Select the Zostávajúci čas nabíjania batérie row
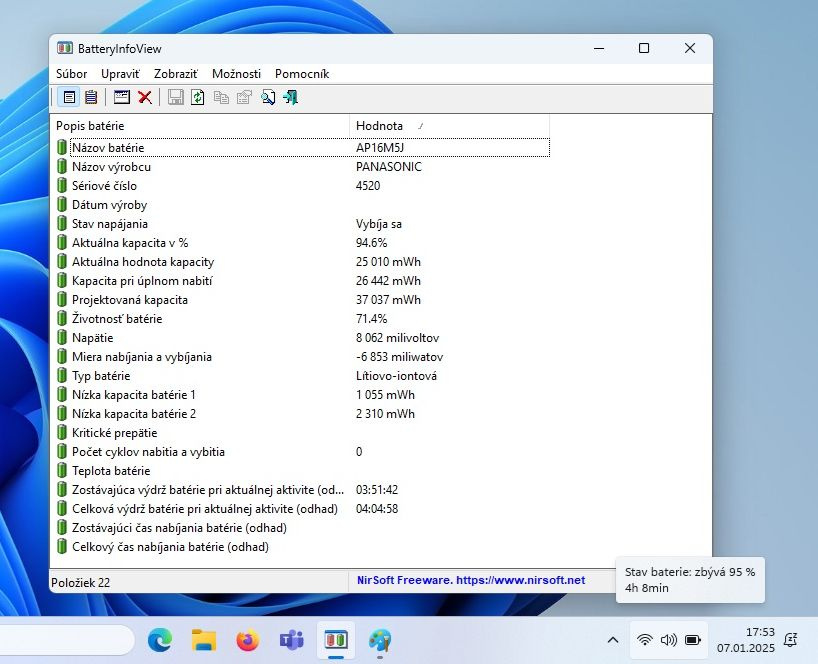This screenshot has width=818, height=664. 302,527
